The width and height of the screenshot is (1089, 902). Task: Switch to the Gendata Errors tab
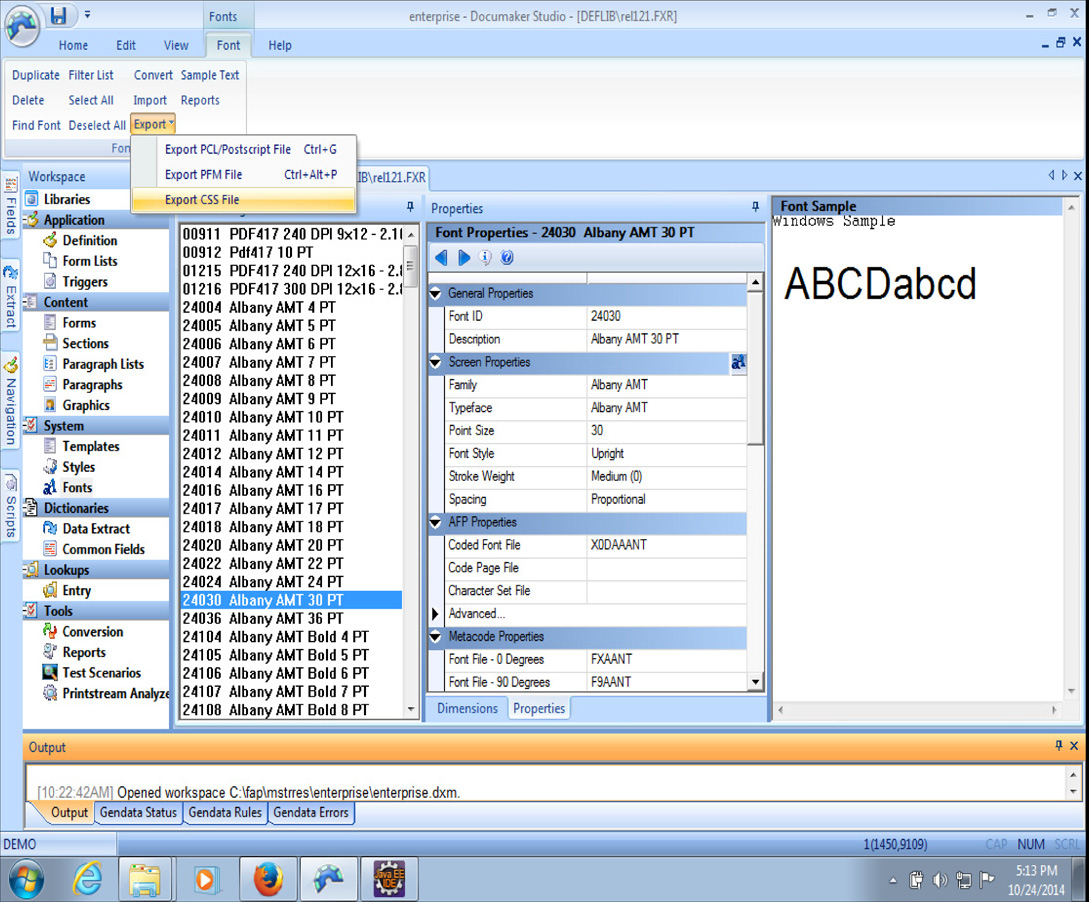click(x=310, y=813)
